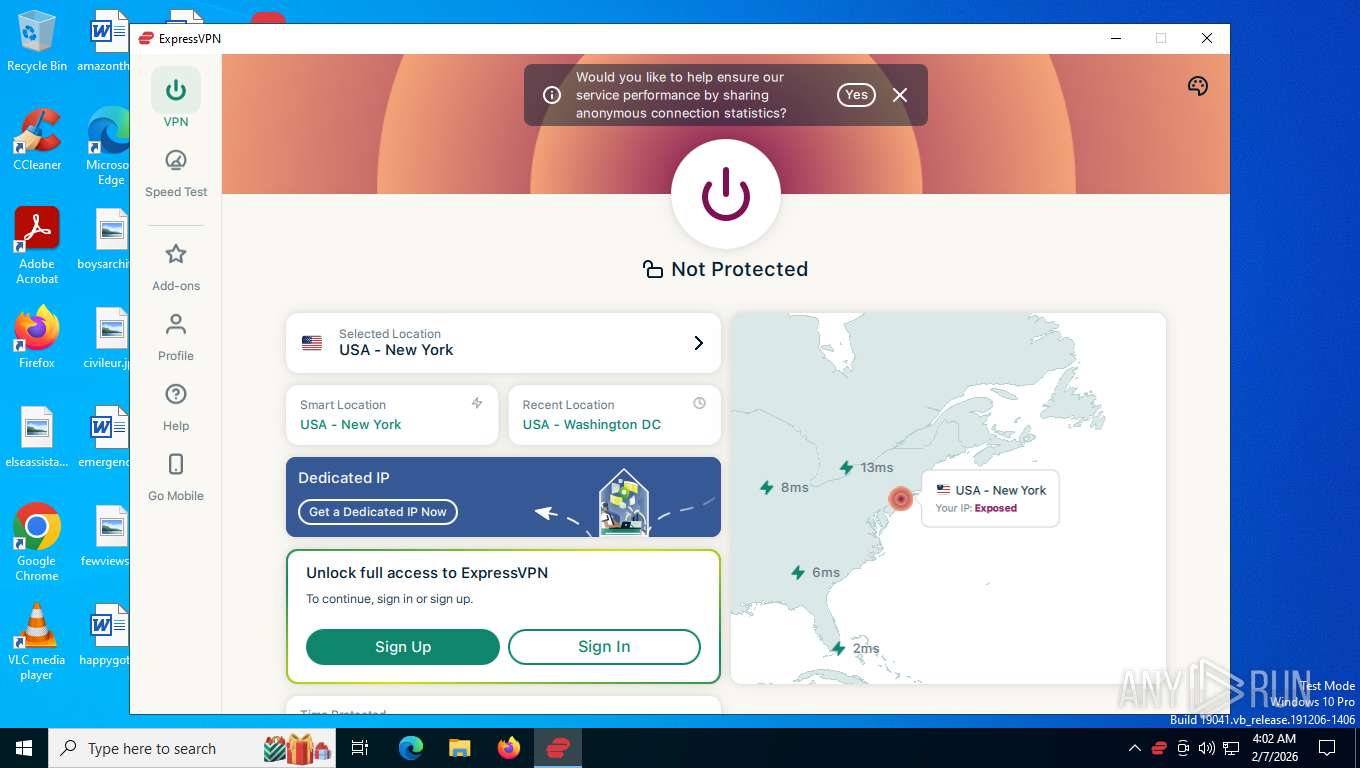Viewport: 1360px width, 768px height.
Task: Click the US flag in Selected Location
Action: [312, 343]
